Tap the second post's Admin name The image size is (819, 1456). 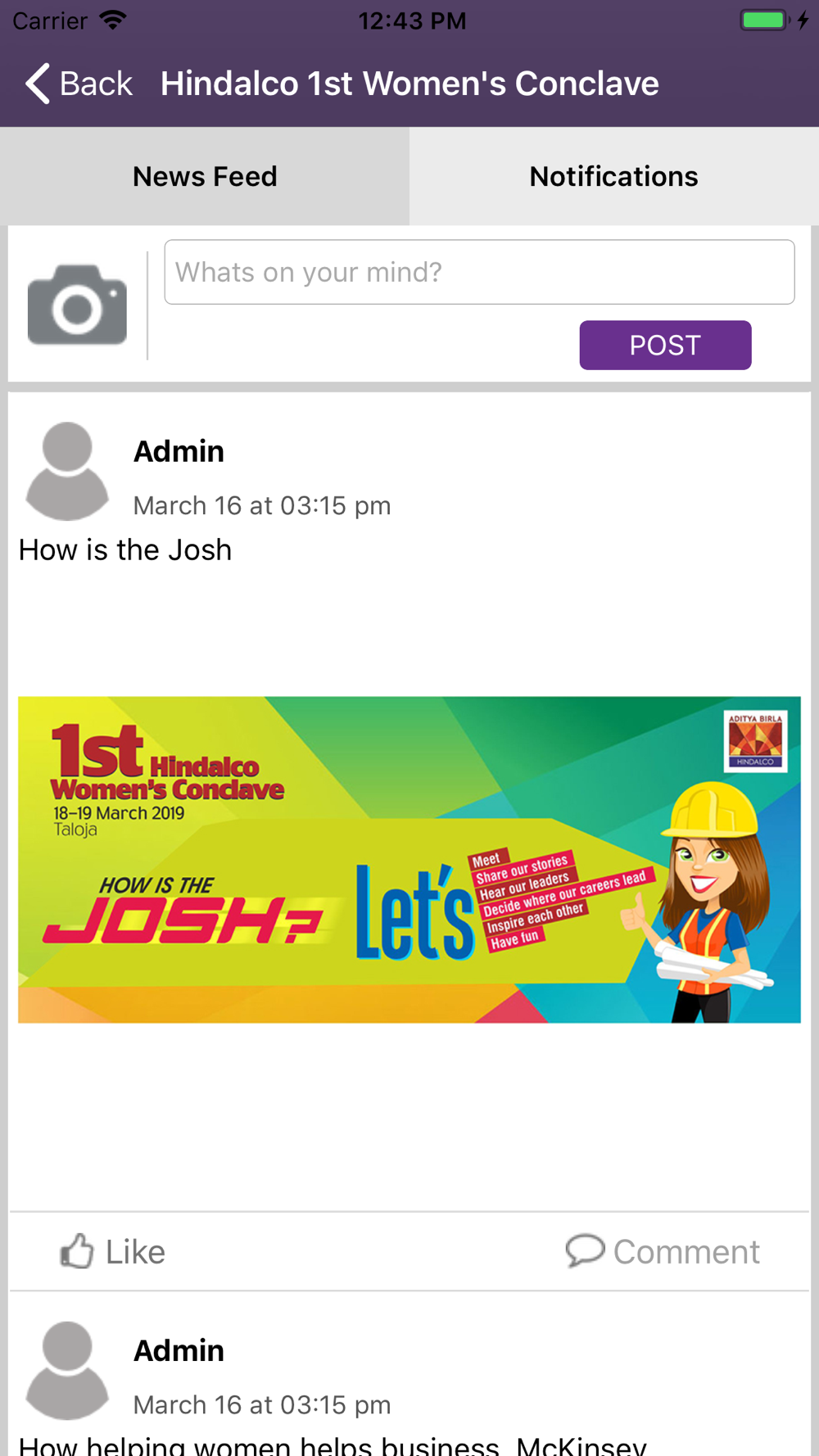[179, 1350]
